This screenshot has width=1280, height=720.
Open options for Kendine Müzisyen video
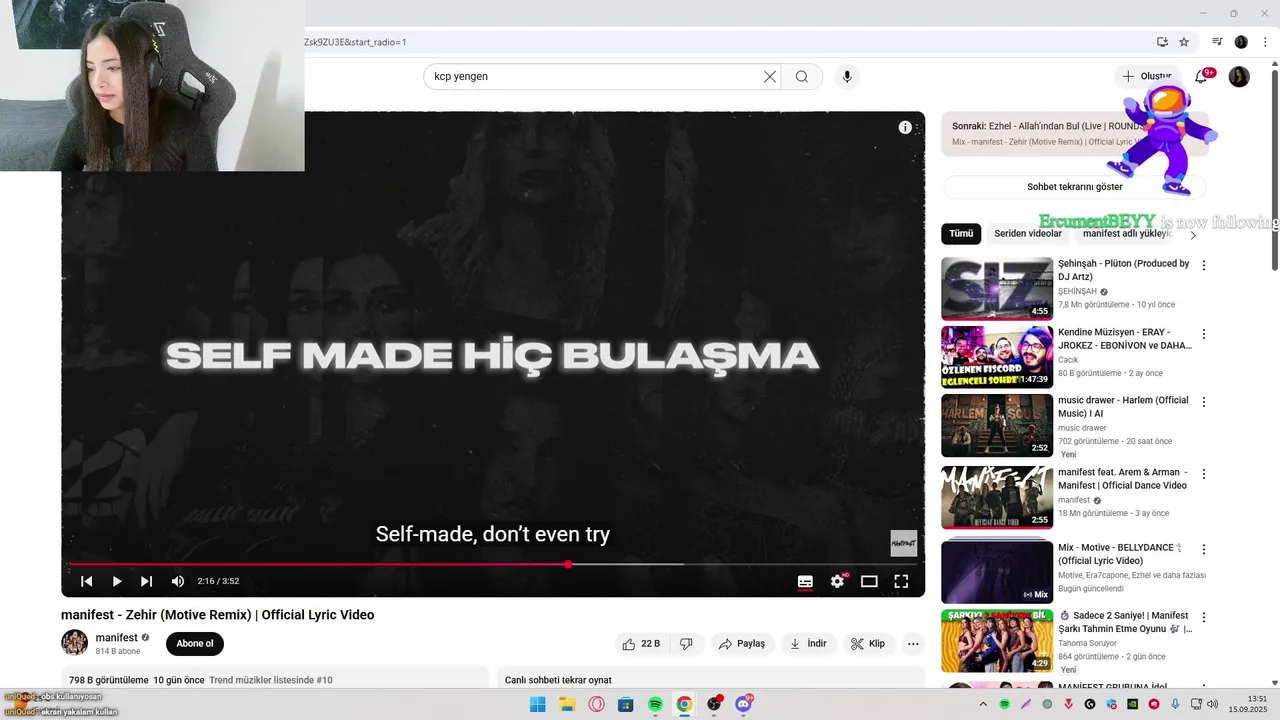[1204, 333]
